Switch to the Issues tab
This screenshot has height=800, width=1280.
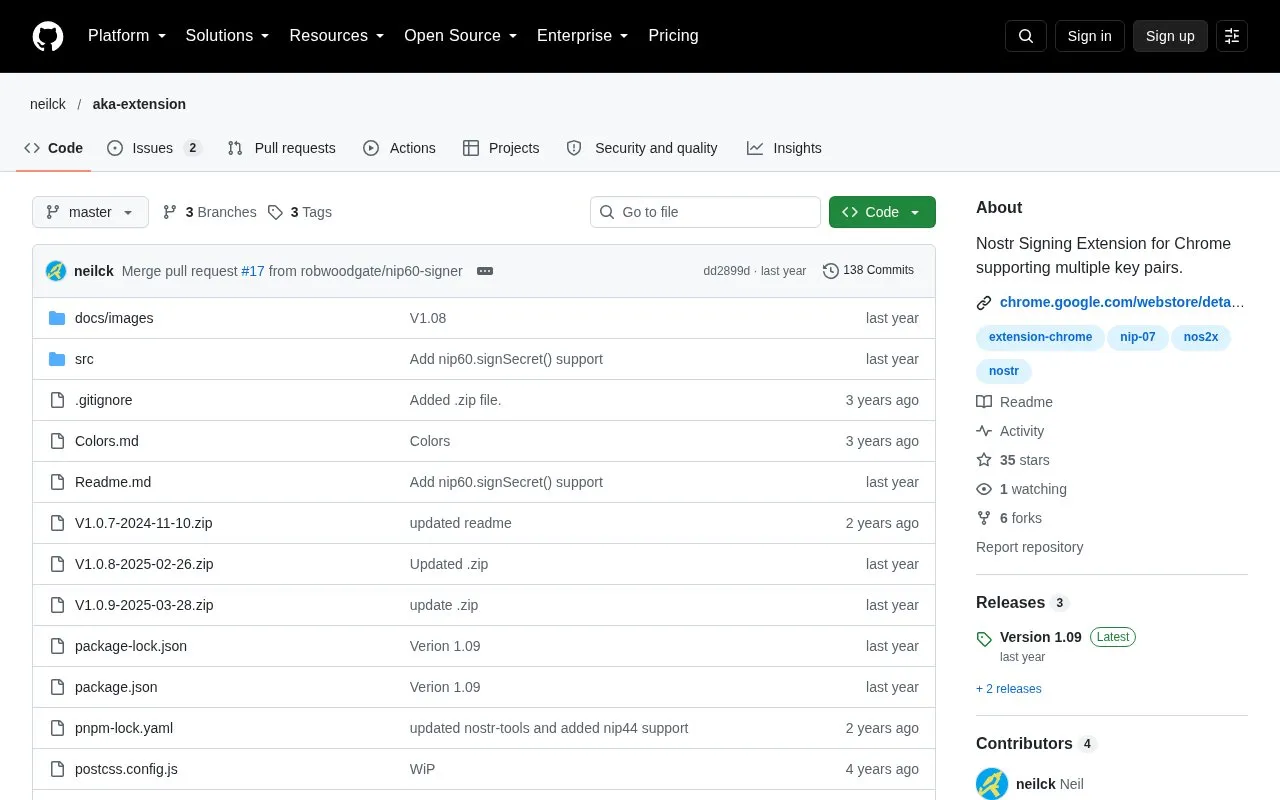(x=154, y=148)
